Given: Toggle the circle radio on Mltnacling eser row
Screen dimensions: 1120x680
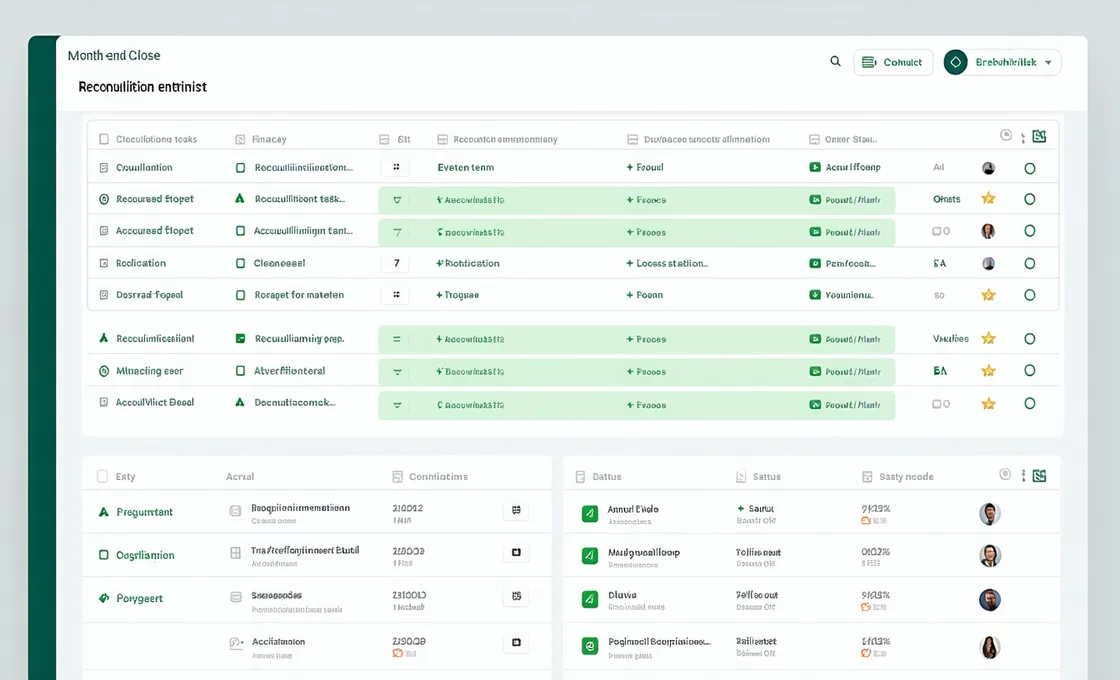Looking at the screenshot, I should pyautogui.click(x=1029, y=371).
